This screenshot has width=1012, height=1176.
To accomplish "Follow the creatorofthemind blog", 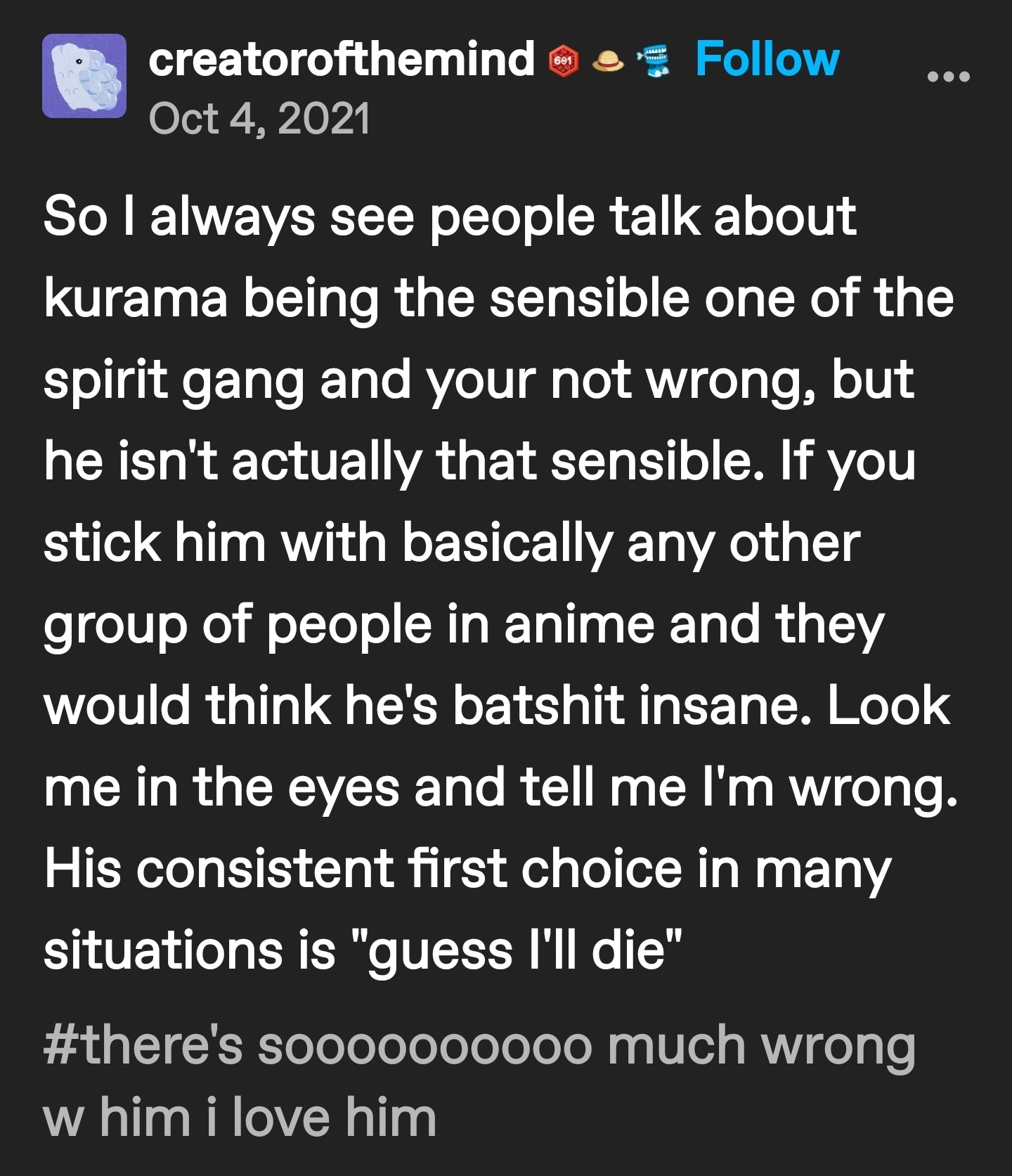I will coord(767,59).
